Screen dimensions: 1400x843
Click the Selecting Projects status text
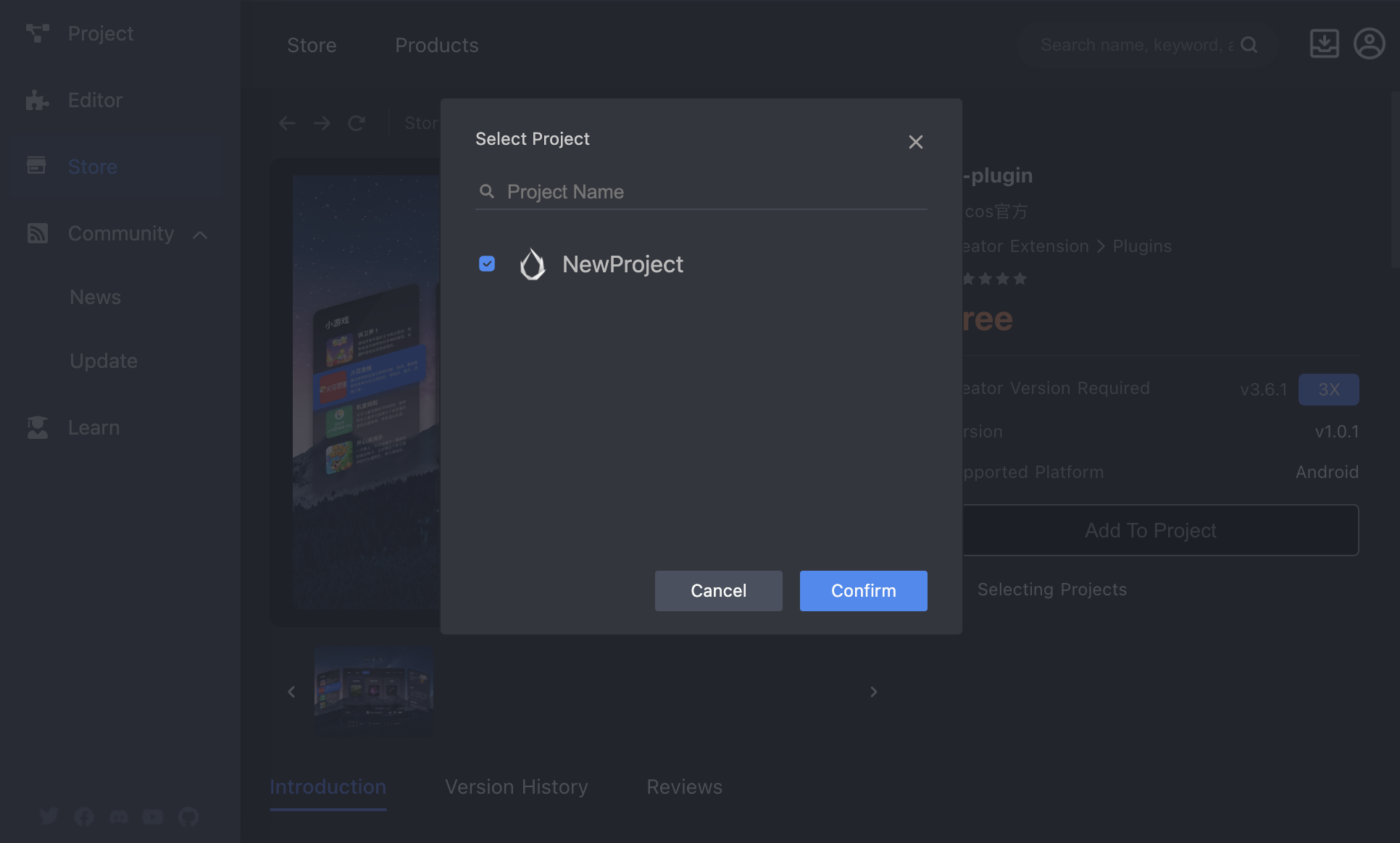click(1052, 590)
